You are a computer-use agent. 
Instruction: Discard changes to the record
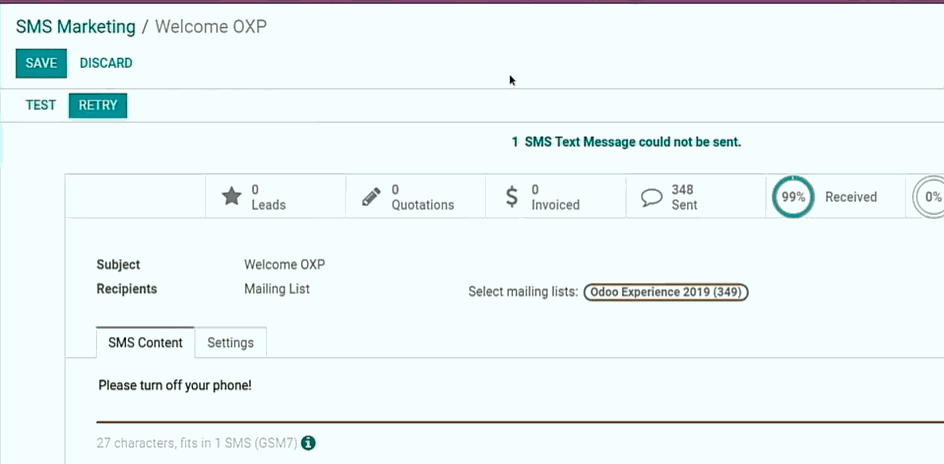(106, 63)
